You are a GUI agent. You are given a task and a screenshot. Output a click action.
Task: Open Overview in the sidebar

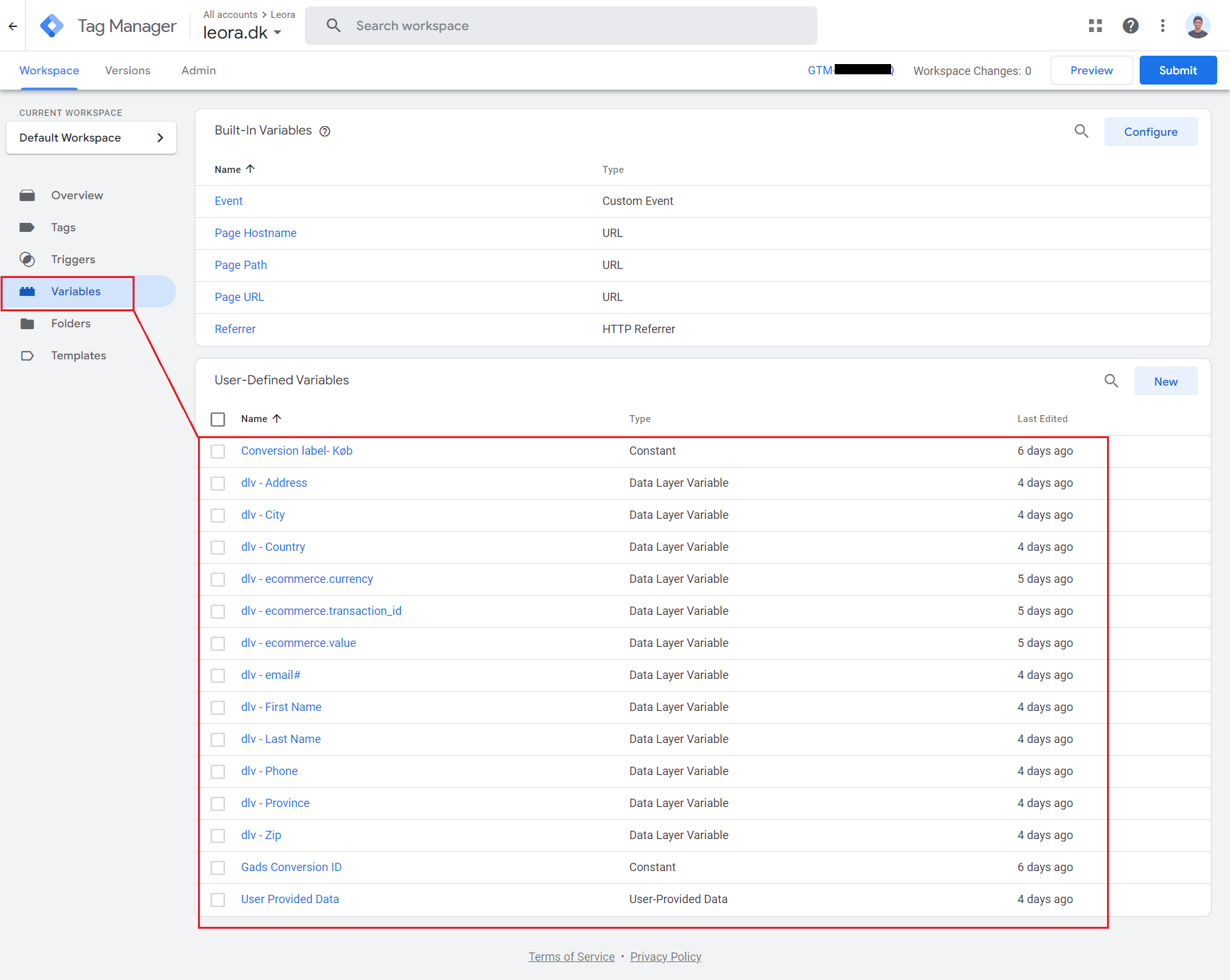(77, 195)
